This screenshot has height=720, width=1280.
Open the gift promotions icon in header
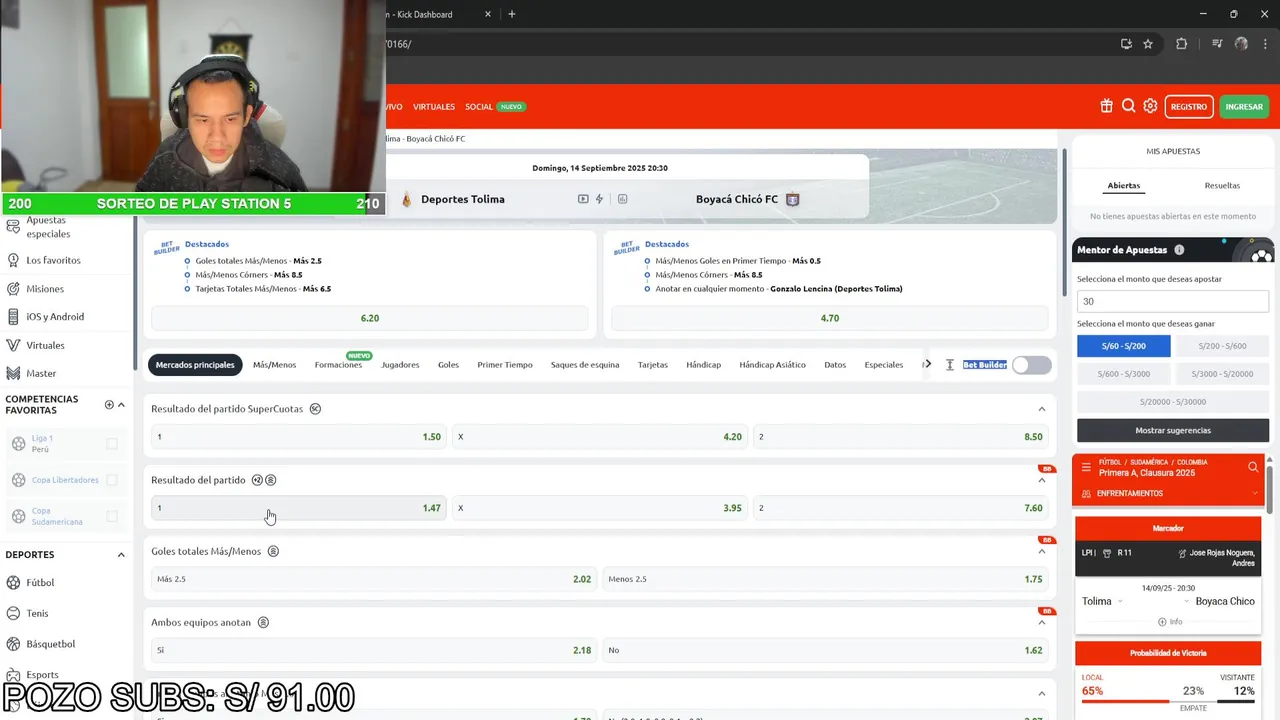coord(1106,106)
